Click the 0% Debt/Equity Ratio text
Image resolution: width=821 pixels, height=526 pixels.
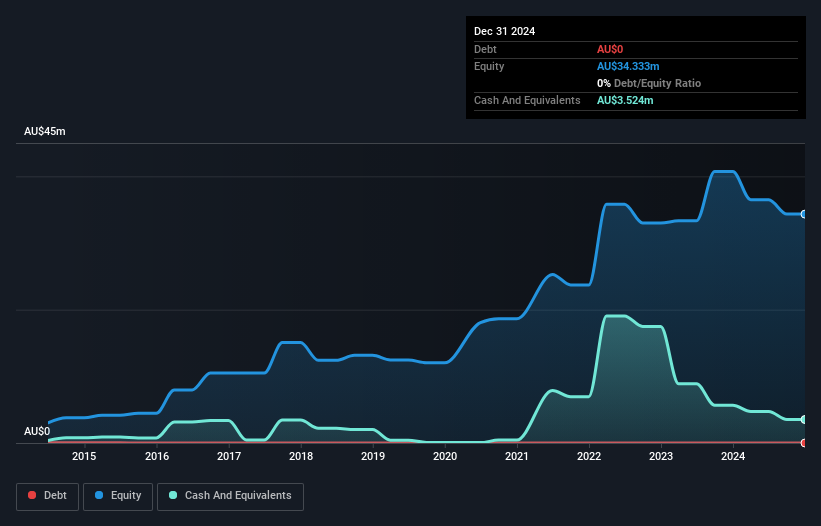point(649,83)
